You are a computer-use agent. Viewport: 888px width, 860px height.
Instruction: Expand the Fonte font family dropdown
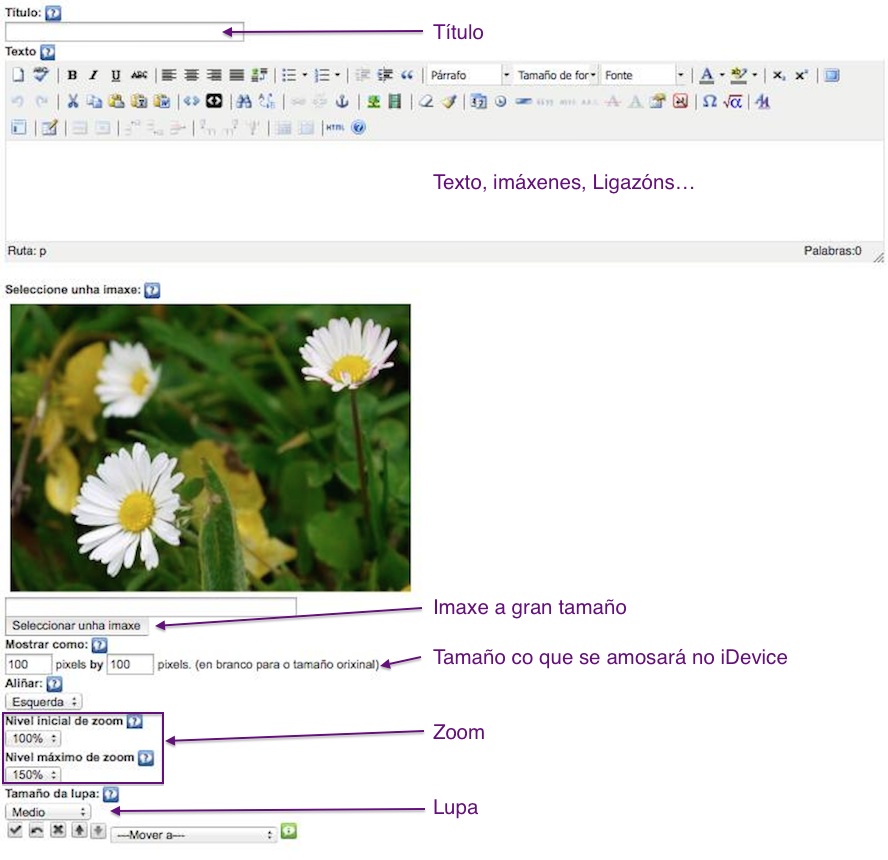pos(645,75)
